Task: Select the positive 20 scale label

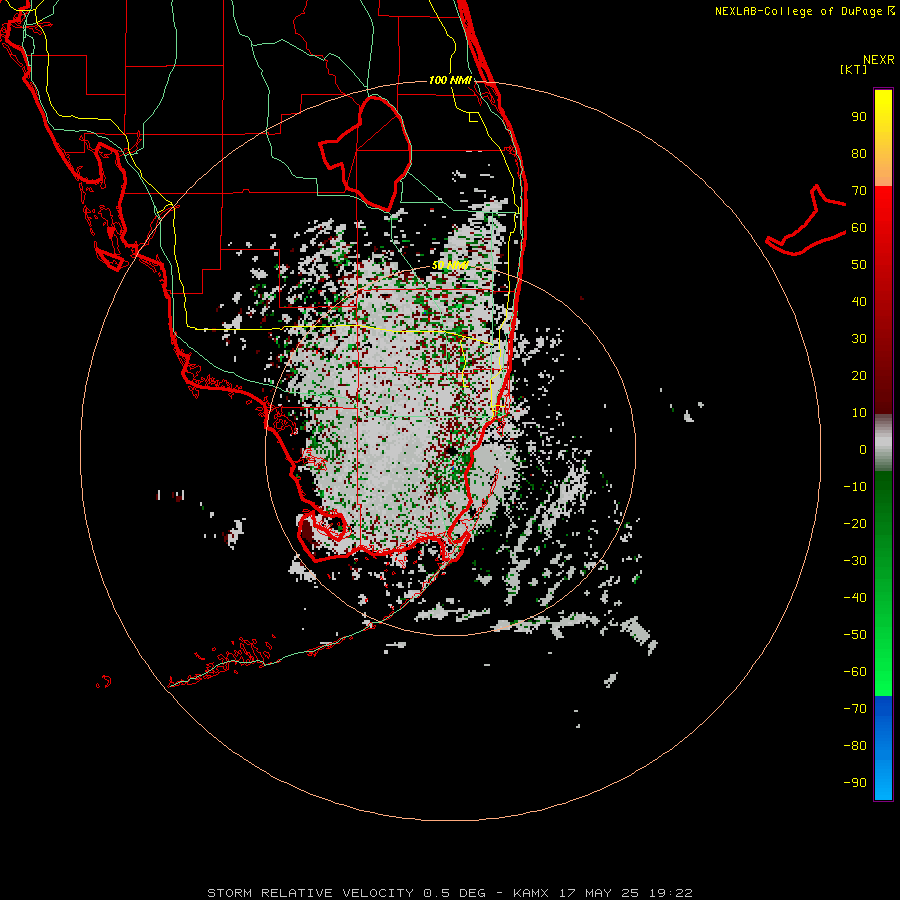Action: click(859, 376)
